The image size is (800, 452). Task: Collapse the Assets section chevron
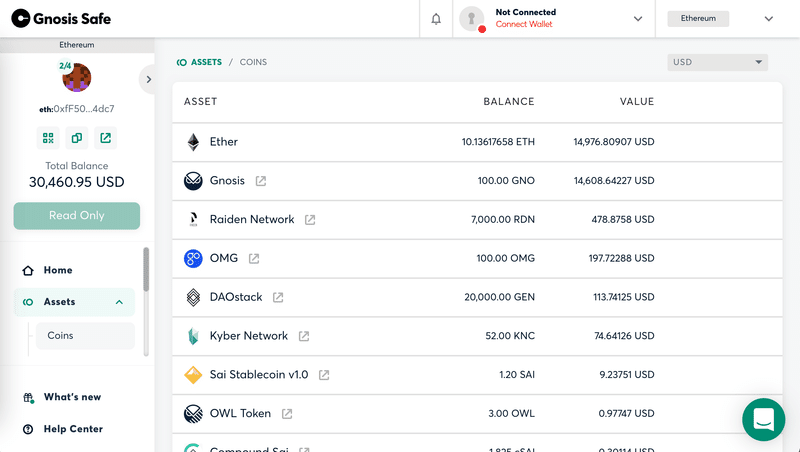[119, 302]
